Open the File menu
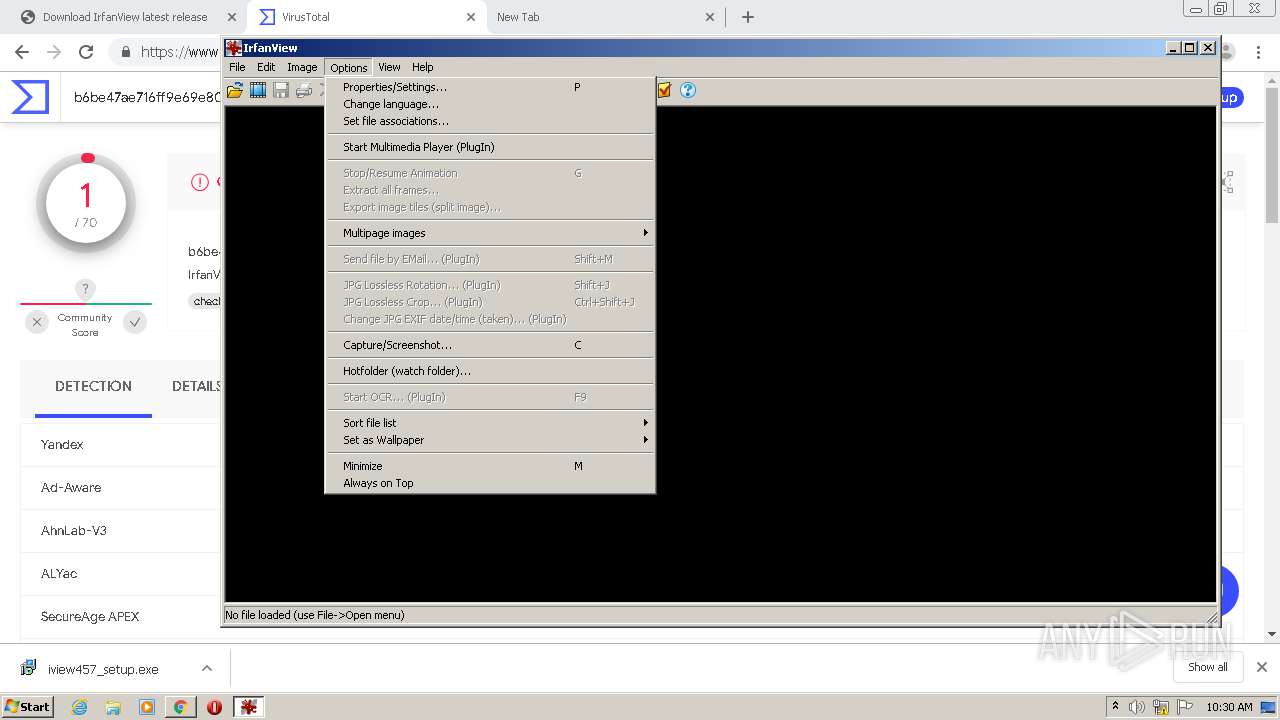Screen dimensions: 1280x720 click(237, 67)
